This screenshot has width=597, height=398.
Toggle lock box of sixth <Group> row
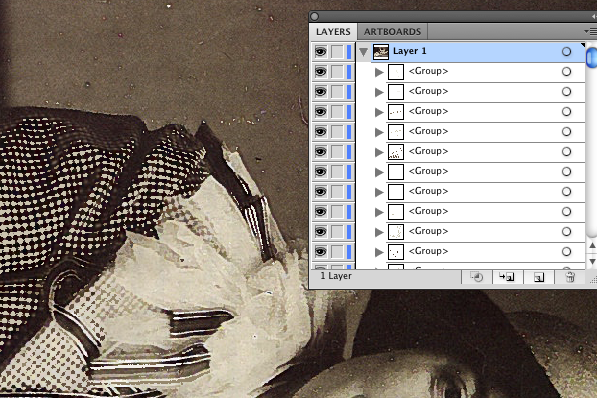point(337,171)
